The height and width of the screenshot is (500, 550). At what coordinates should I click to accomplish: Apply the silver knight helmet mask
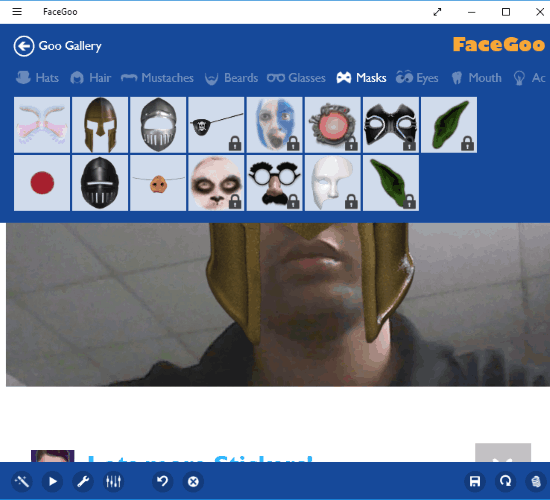pos(158,125)
